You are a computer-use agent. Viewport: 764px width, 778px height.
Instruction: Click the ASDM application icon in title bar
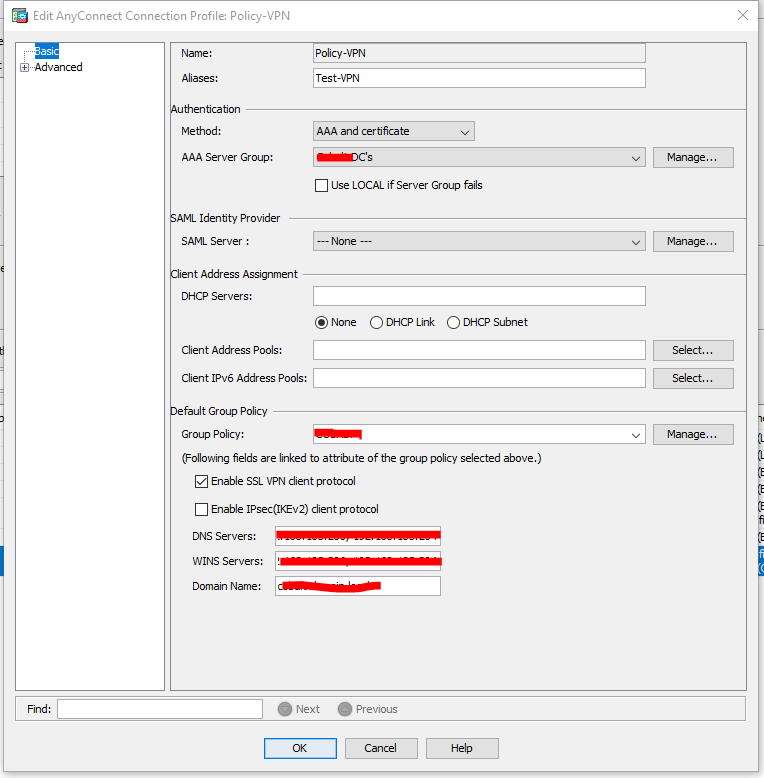click(20, 16)
